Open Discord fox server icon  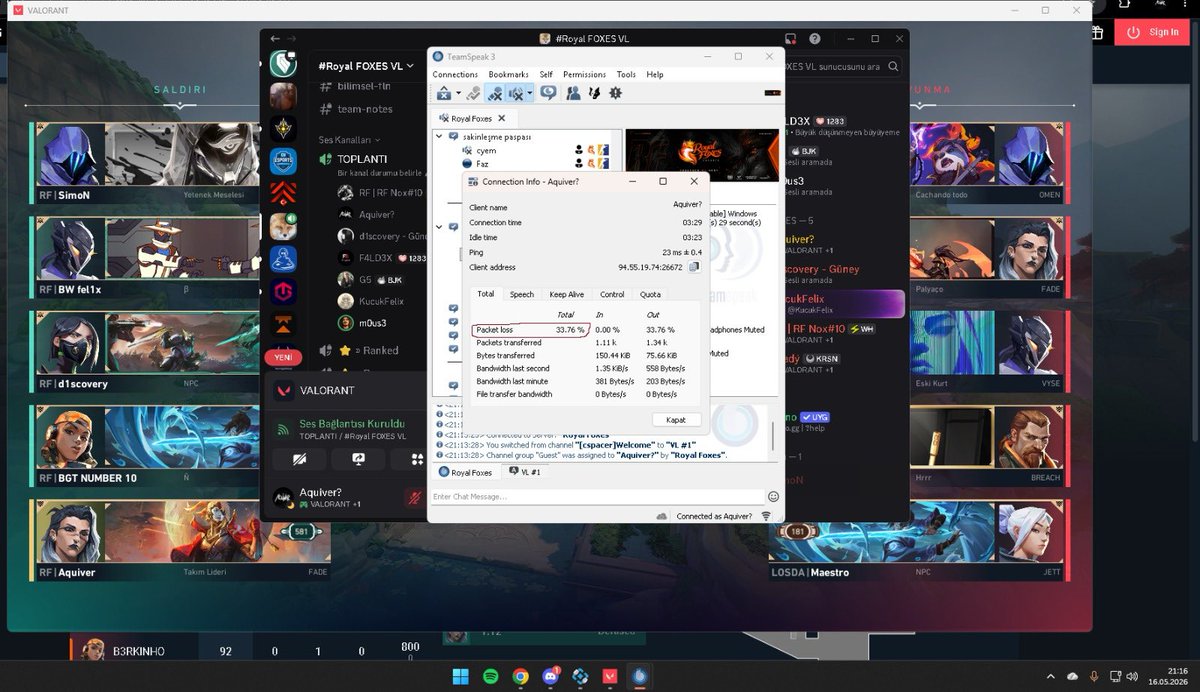pos(283,227)
